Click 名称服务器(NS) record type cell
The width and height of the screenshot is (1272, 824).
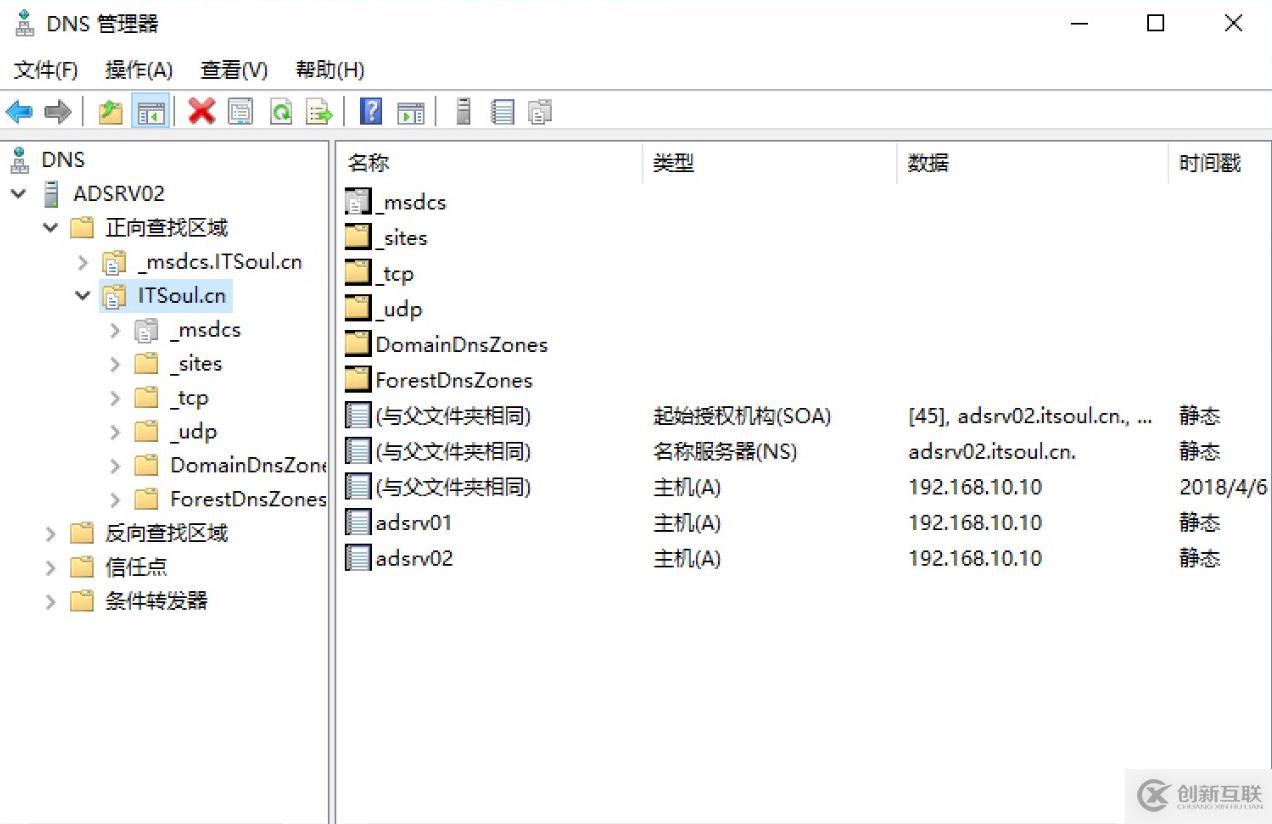tap(725, 452)
